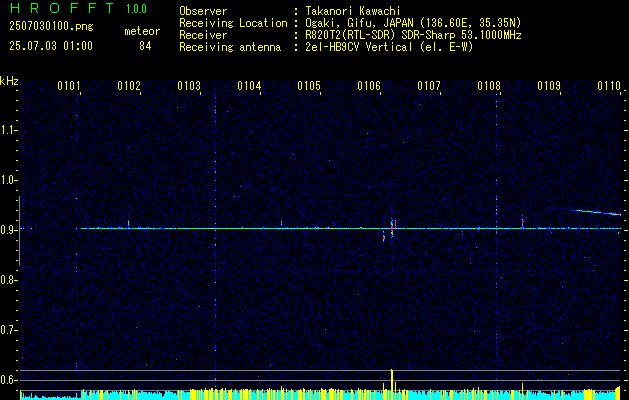629x400 pixels.
Task: Click the name Takanori Kawachi
Action: pyautogui.click(x=353, y=11)
